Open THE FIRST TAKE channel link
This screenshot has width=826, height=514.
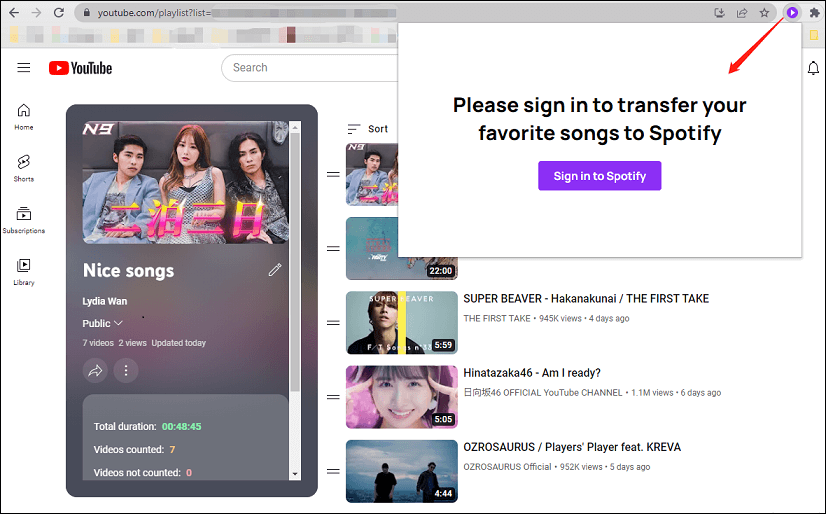(497, 318)
